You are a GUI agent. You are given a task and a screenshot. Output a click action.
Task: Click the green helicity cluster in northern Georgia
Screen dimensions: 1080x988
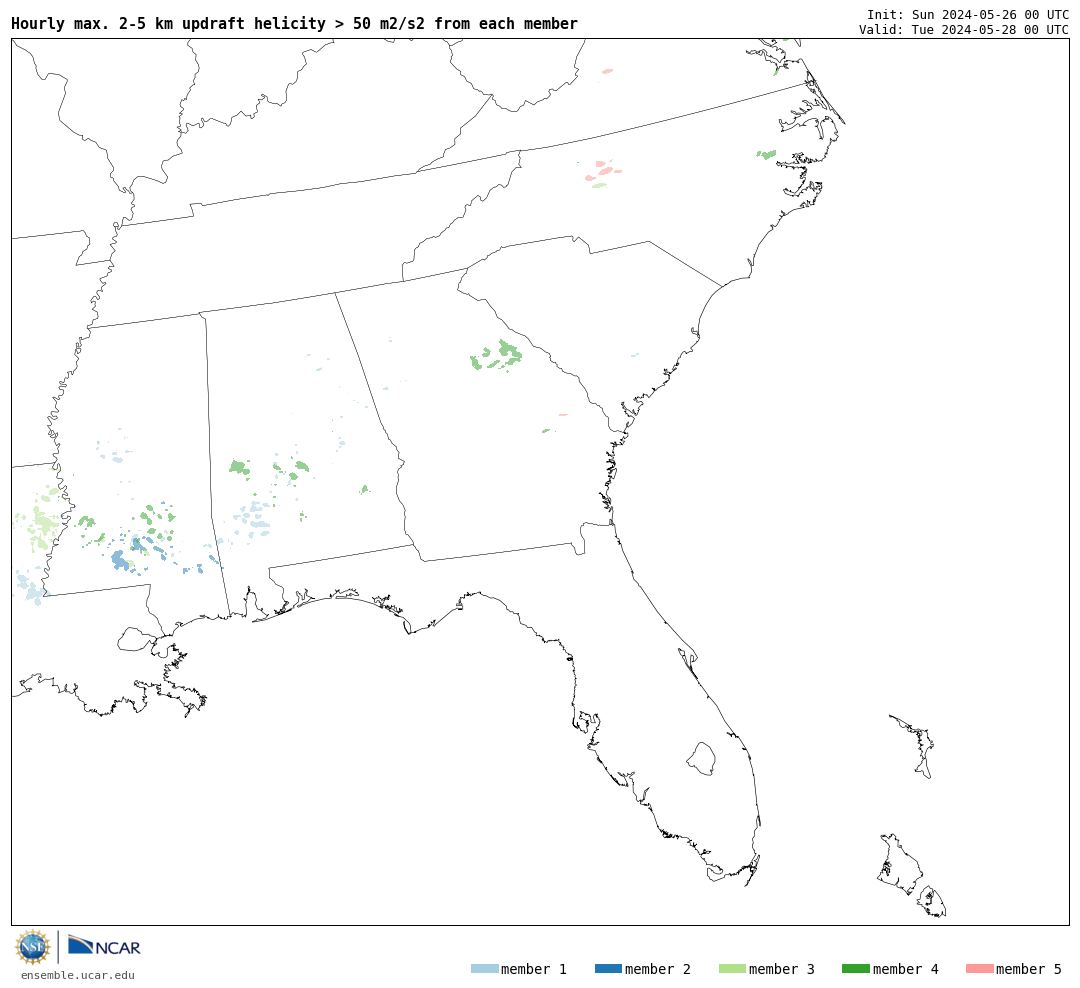click(497, 356)
